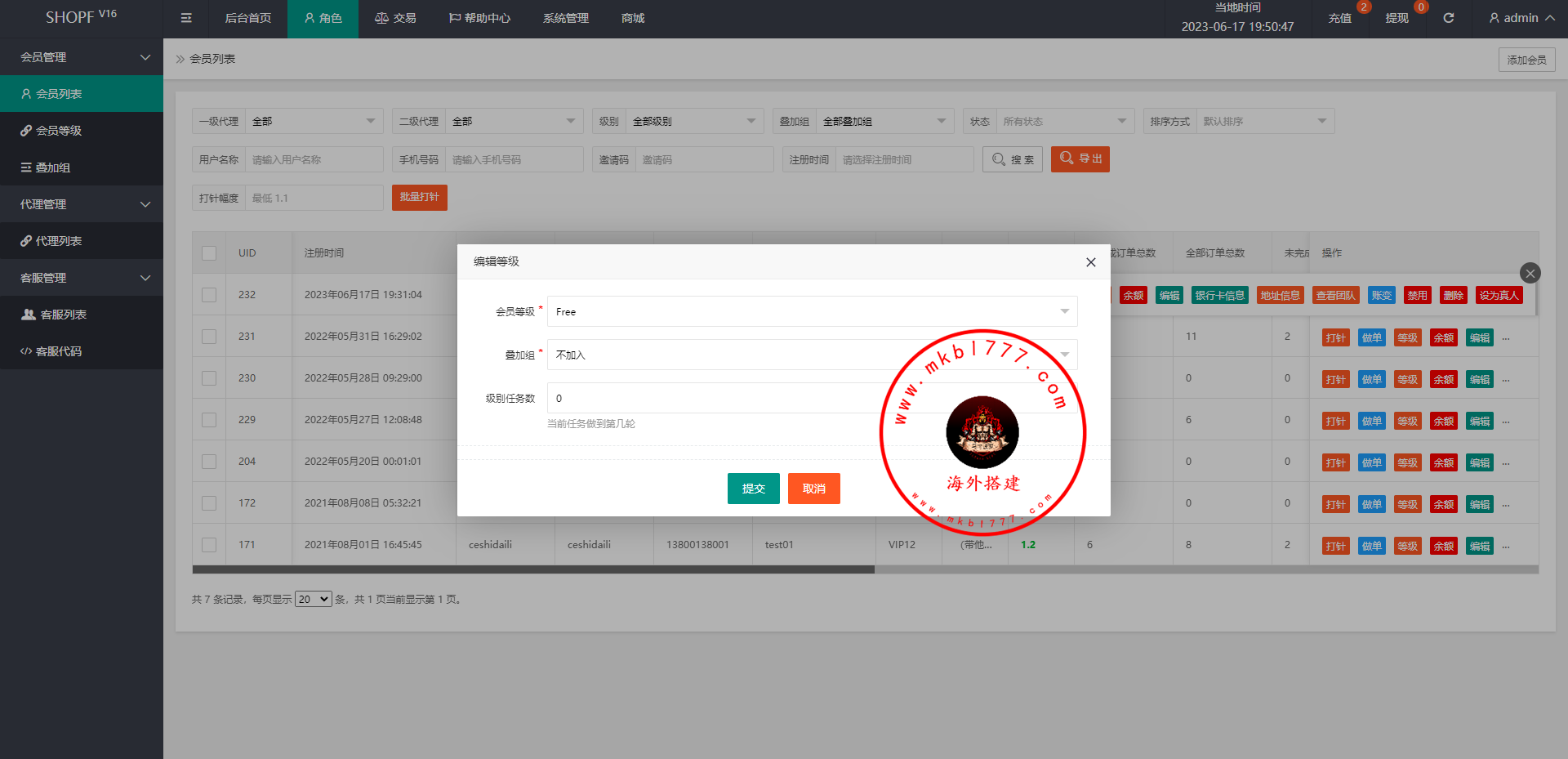Click 提交 to submit the level edit
The image size is (1568, 759).
[754, 489]
